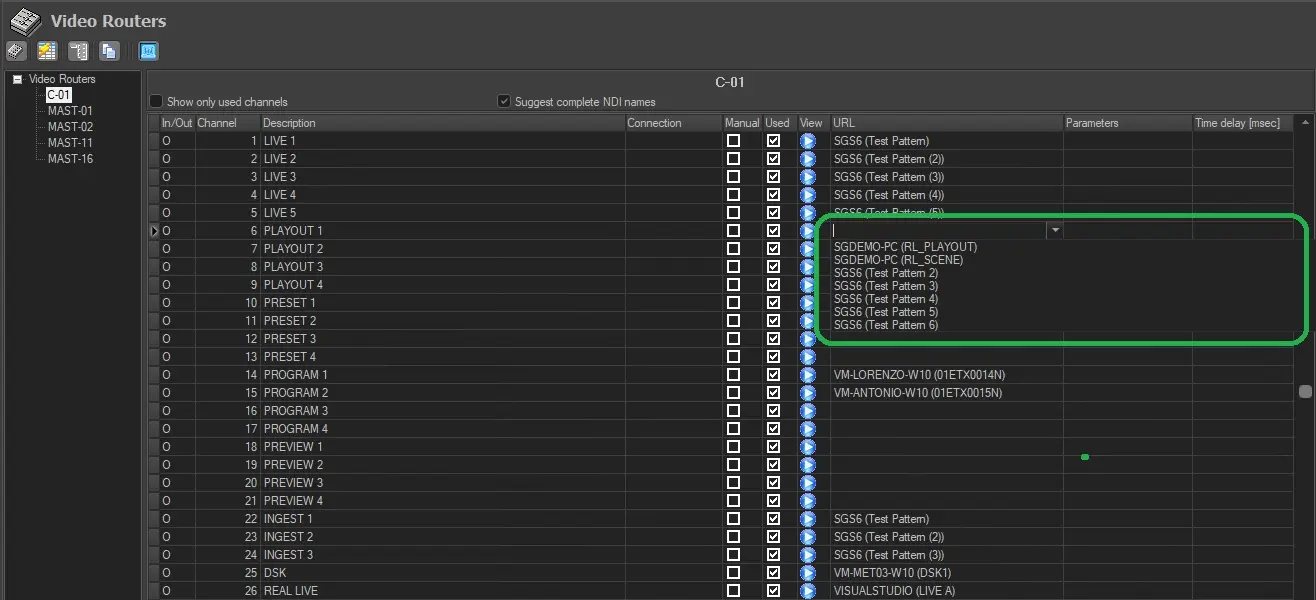Click the copy pages toolbar icon

(x=109, y=51)
